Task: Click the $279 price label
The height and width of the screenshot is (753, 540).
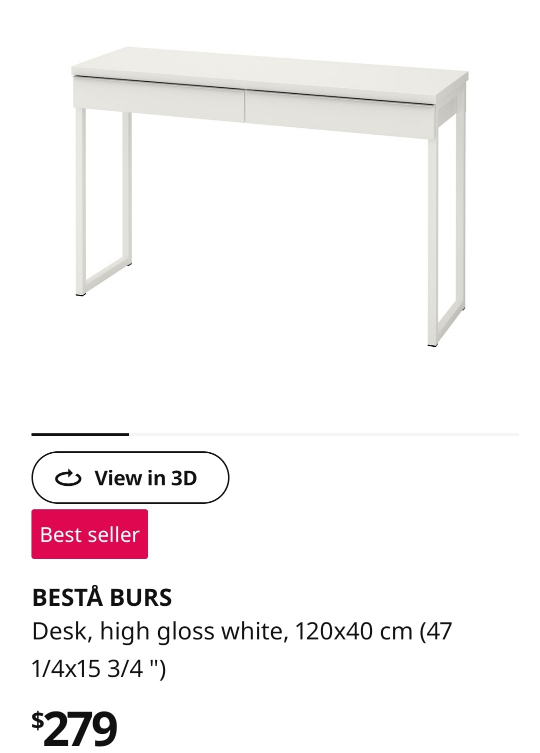Action: (x=74, y=728)
